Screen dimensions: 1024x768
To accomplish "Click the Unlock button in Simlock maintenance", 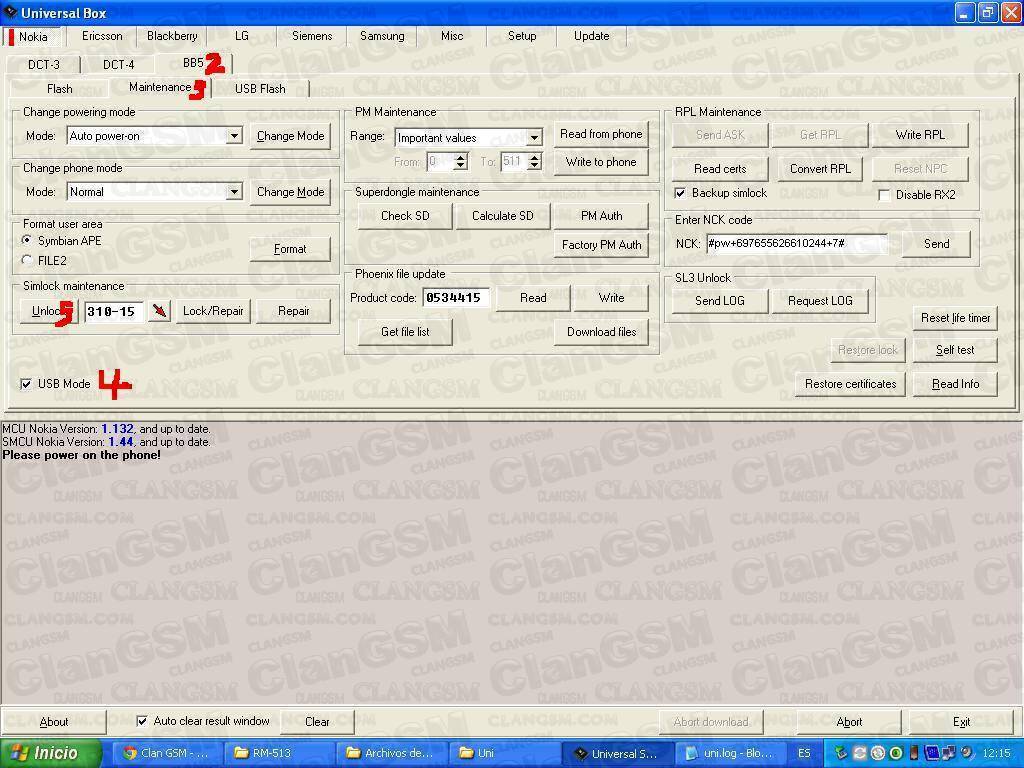I will (49, 311).
